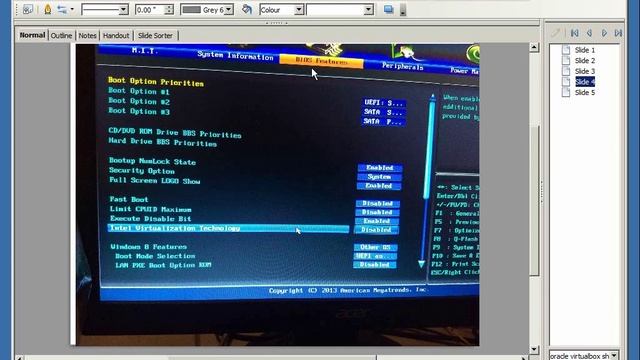
Task: Click the Area fill bucket icon
Action: point(247,9)
